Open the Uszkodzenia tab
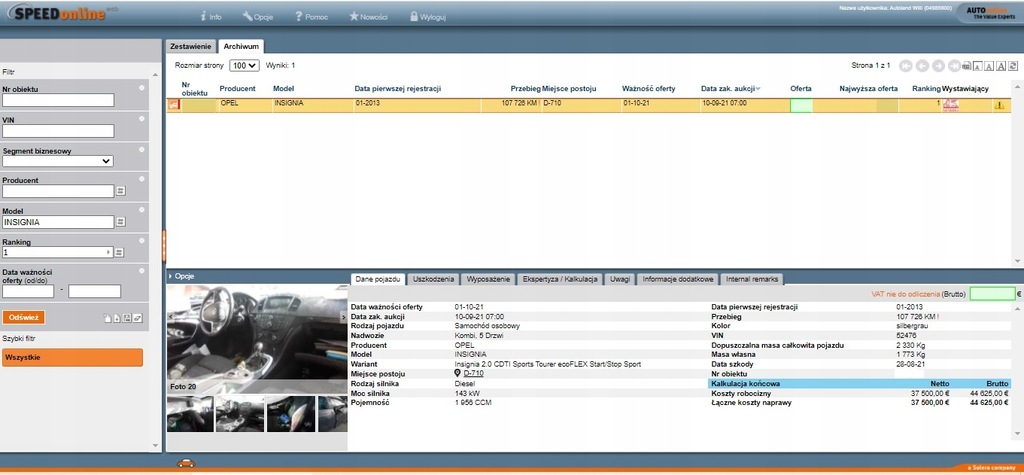The image size is (1024, 475). point(433,279)
